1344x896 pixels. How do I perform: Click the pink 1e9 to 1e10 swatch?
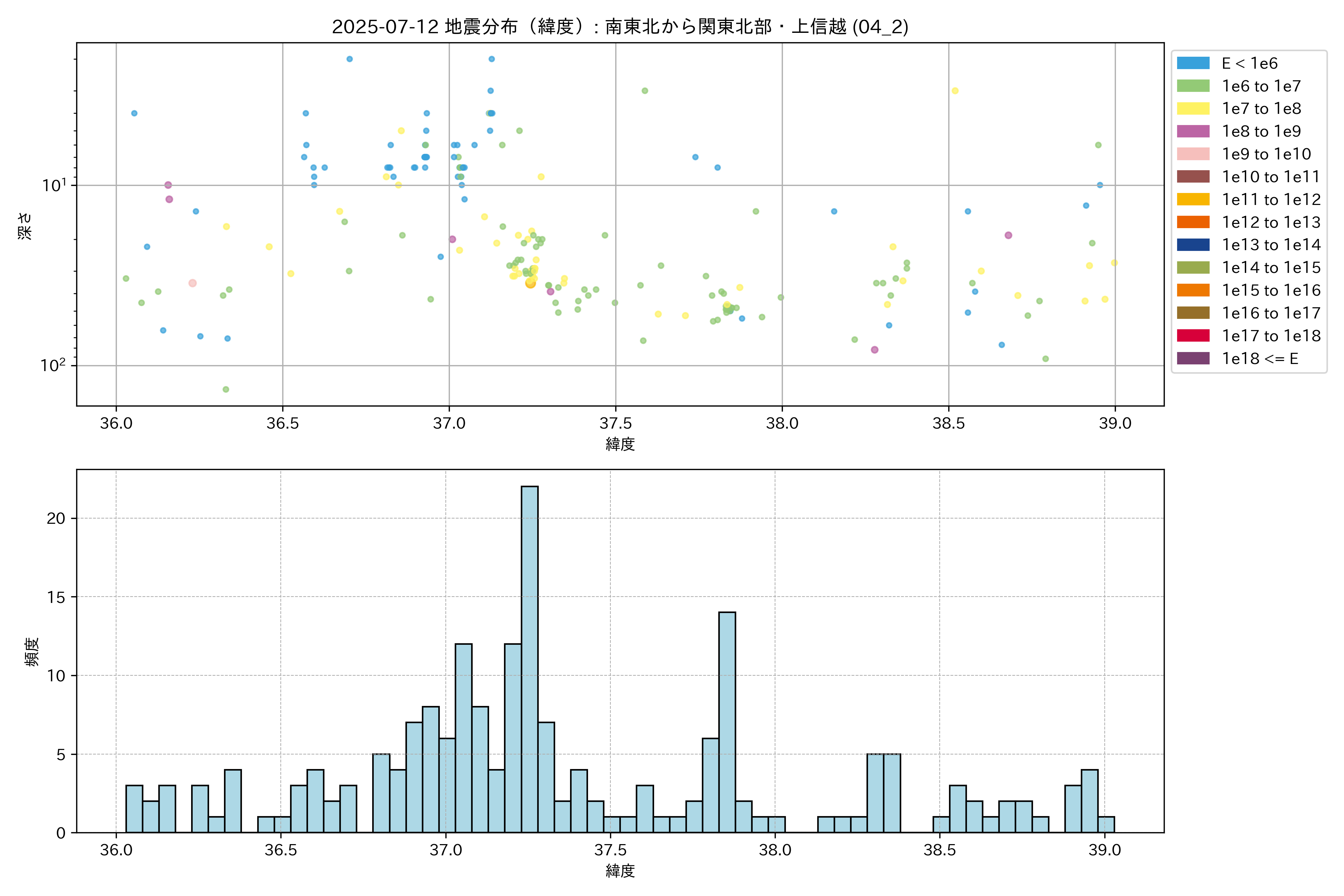(1192, 154)
